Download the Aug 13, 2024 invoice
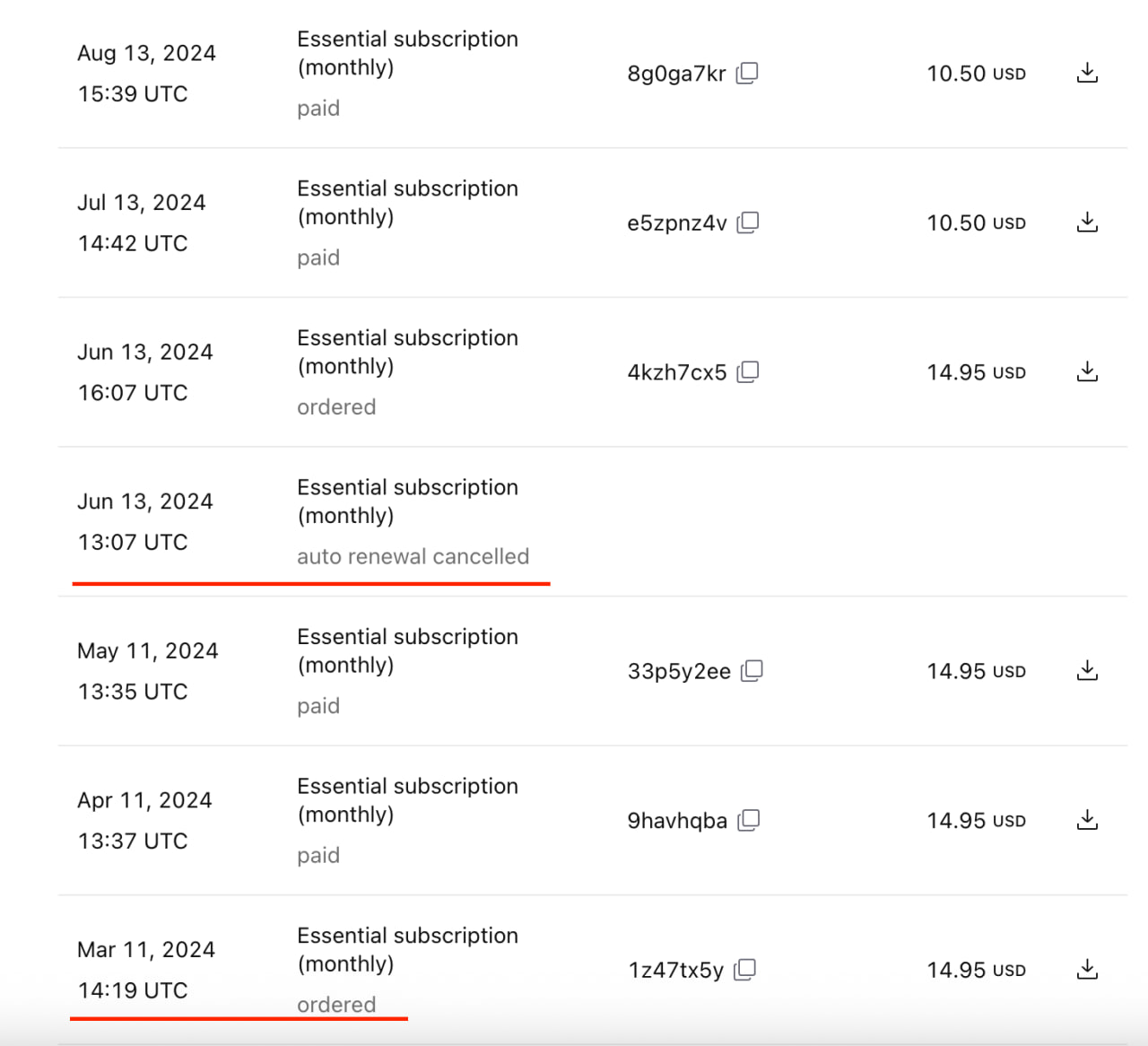The width and height of the screenshot is (1148, 1046). pos(1087,73)
